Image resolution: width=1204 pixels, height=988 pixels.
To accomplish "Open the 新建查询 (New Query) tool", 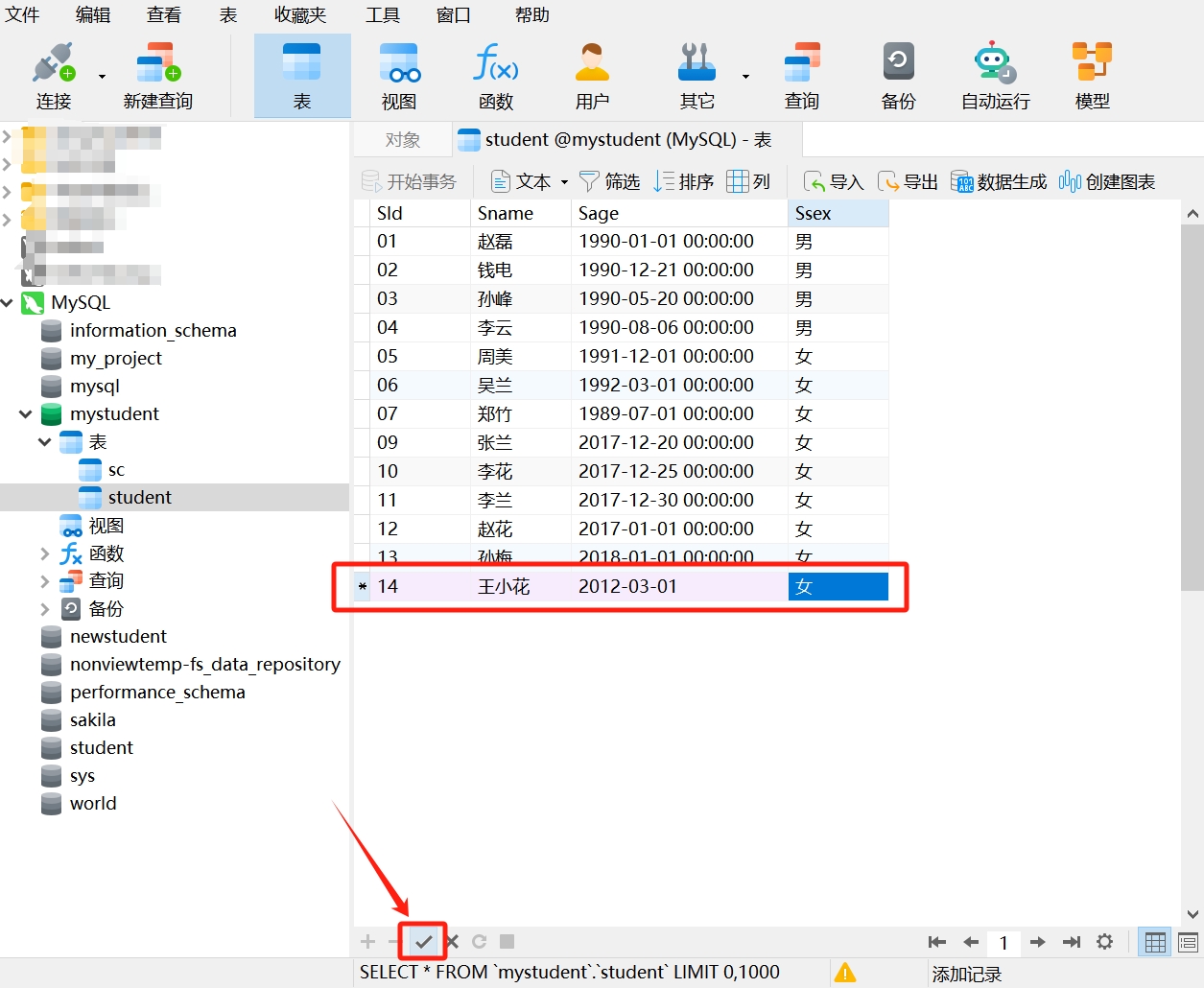I will 158,76.
